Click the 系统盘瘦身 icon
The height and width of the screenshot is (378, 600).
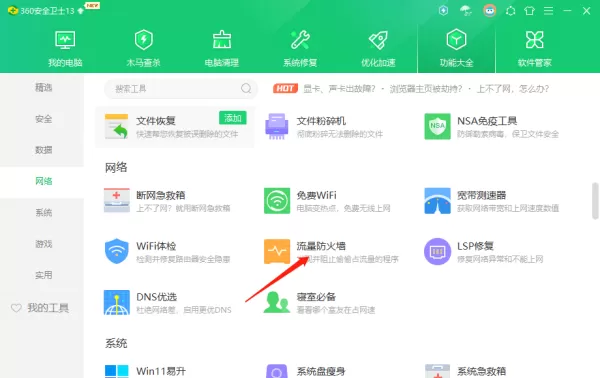point(277,371)
